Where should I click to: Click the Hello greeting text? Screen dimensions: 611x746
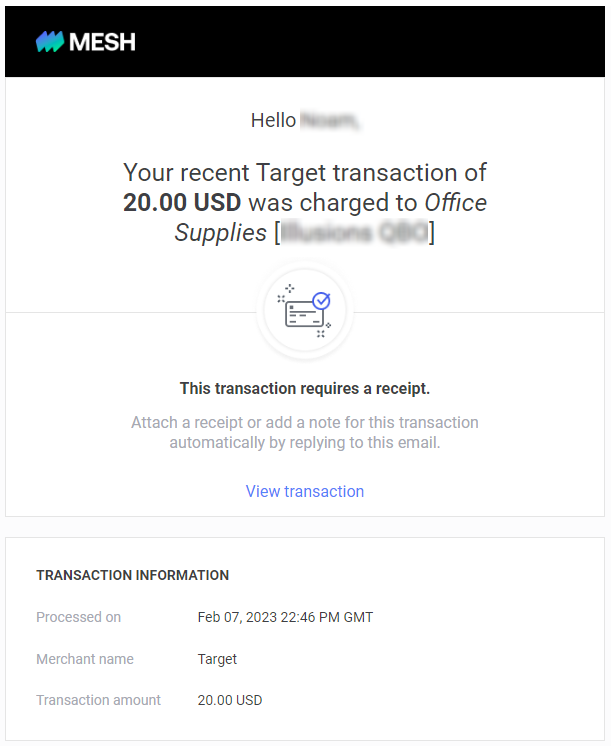point(273,120)
